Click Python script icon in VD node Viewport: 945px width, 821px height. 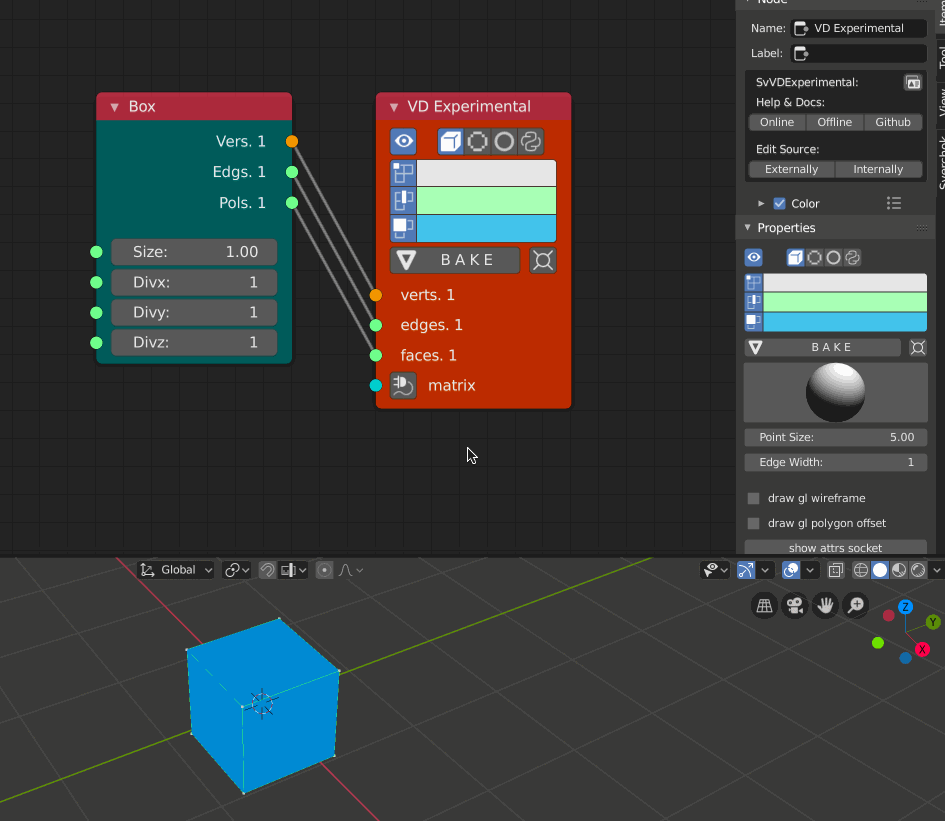pos(531,142)
